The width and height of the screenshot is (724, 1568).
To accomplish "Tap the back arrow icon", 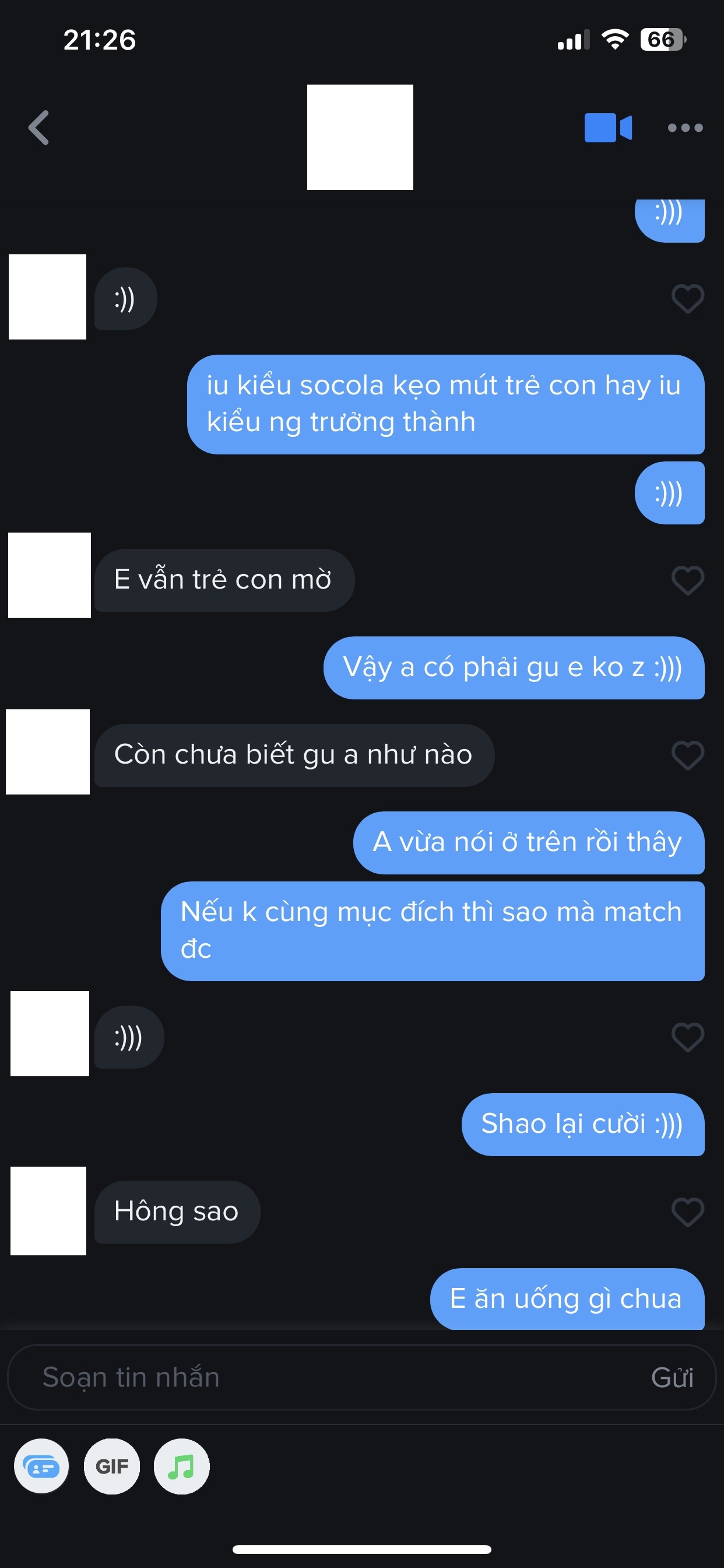I will [39, 128].
